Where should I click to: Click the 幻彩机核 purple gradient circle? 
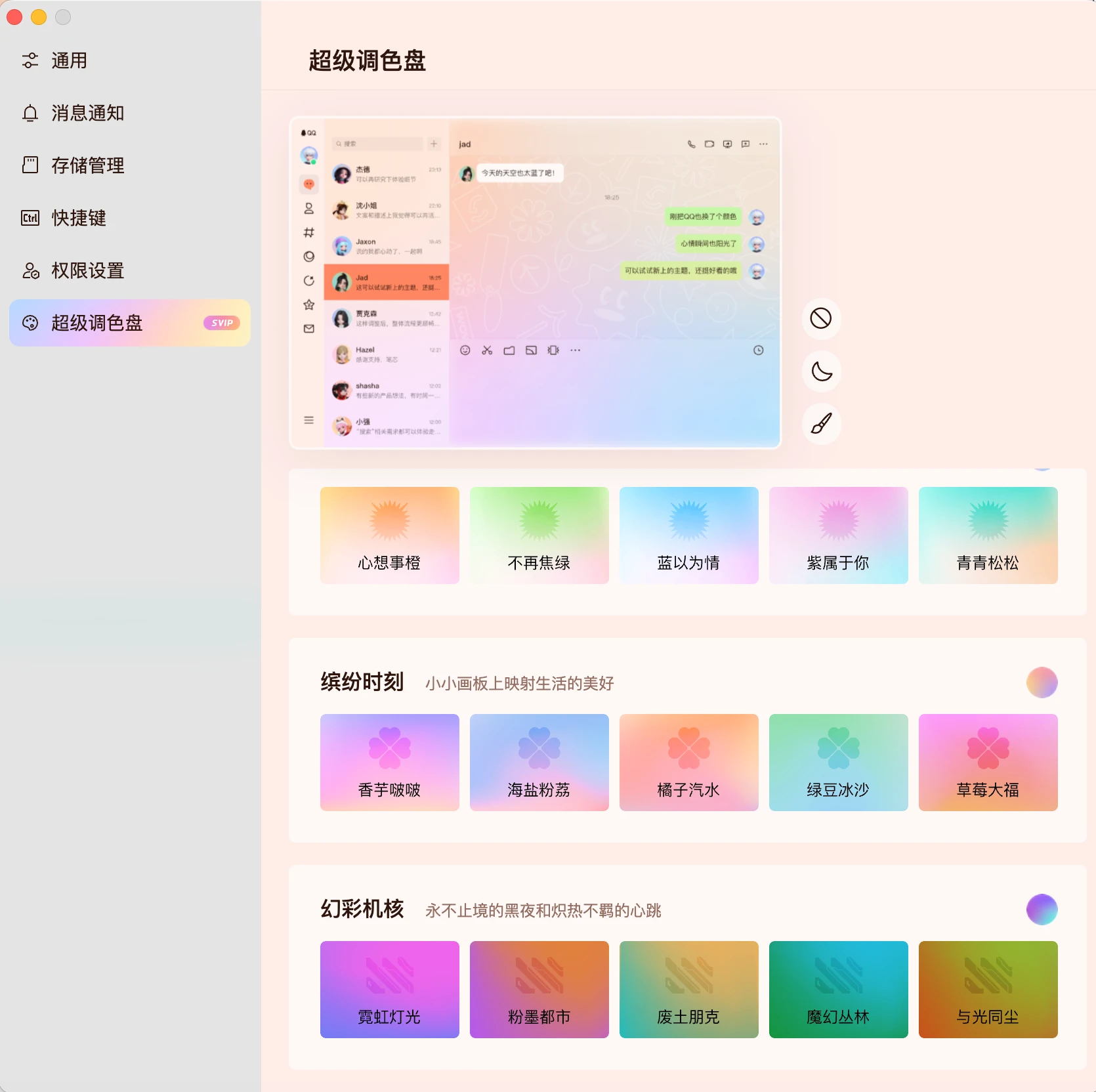(1042, 910)
